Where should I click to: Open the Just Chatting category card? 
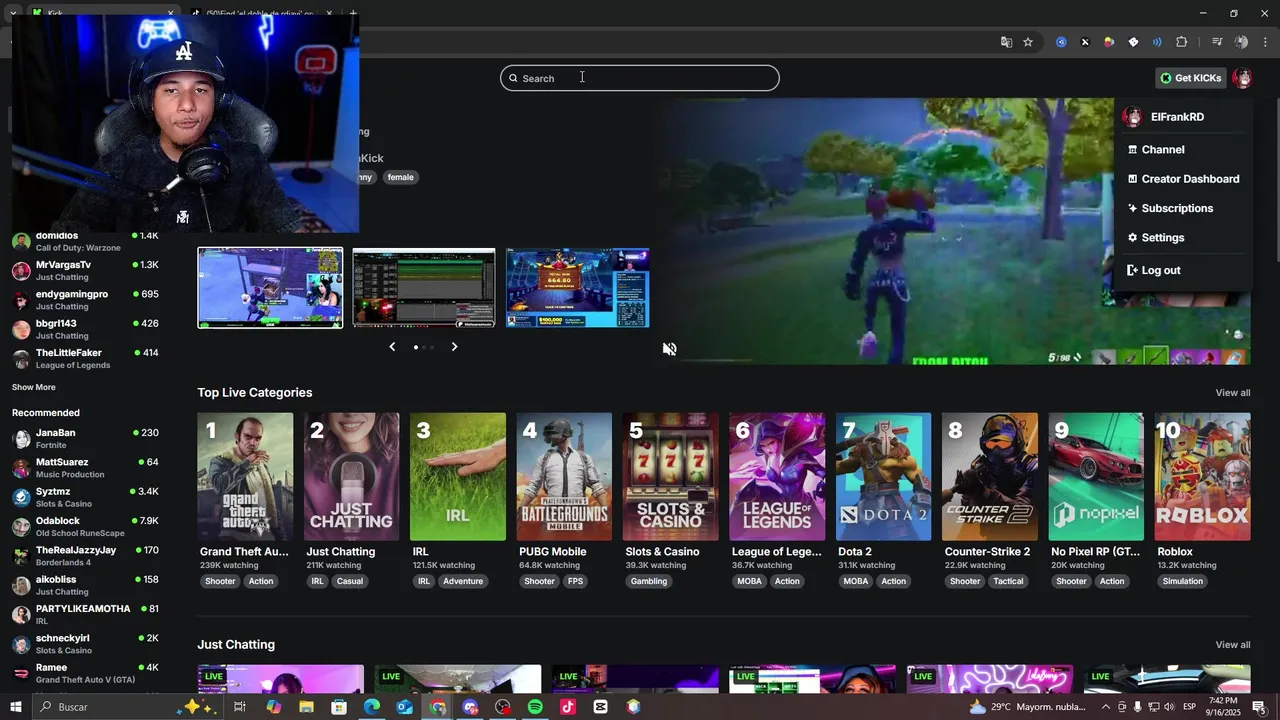click(x=351, y=477)
